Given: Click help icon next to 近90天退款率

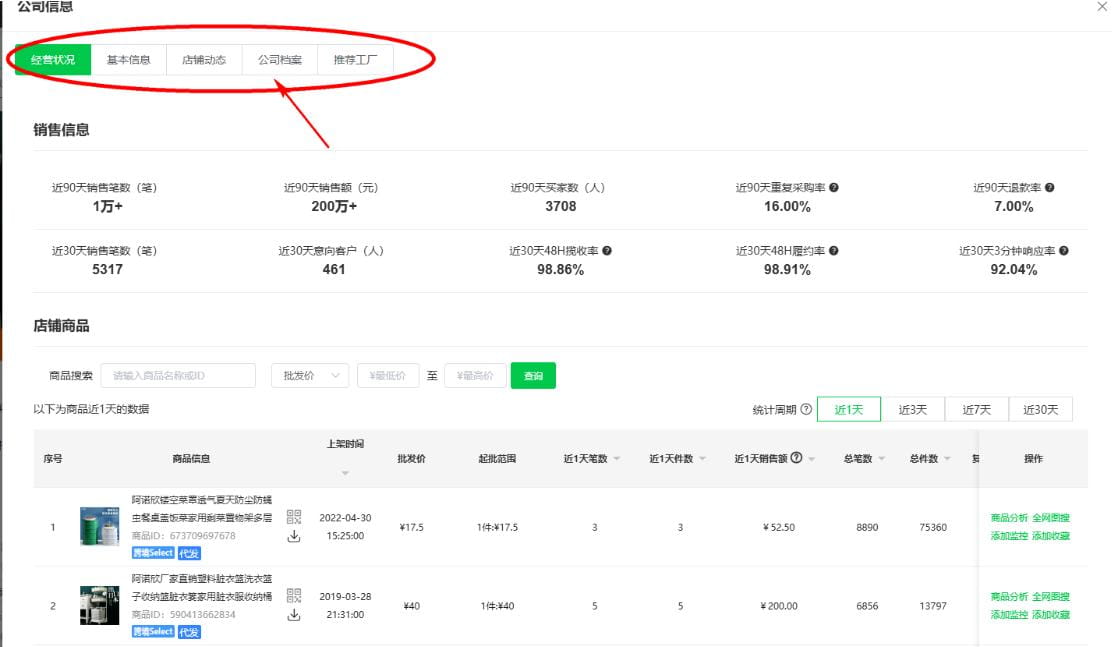Looking at the screenshot, I should [1049, 188].
